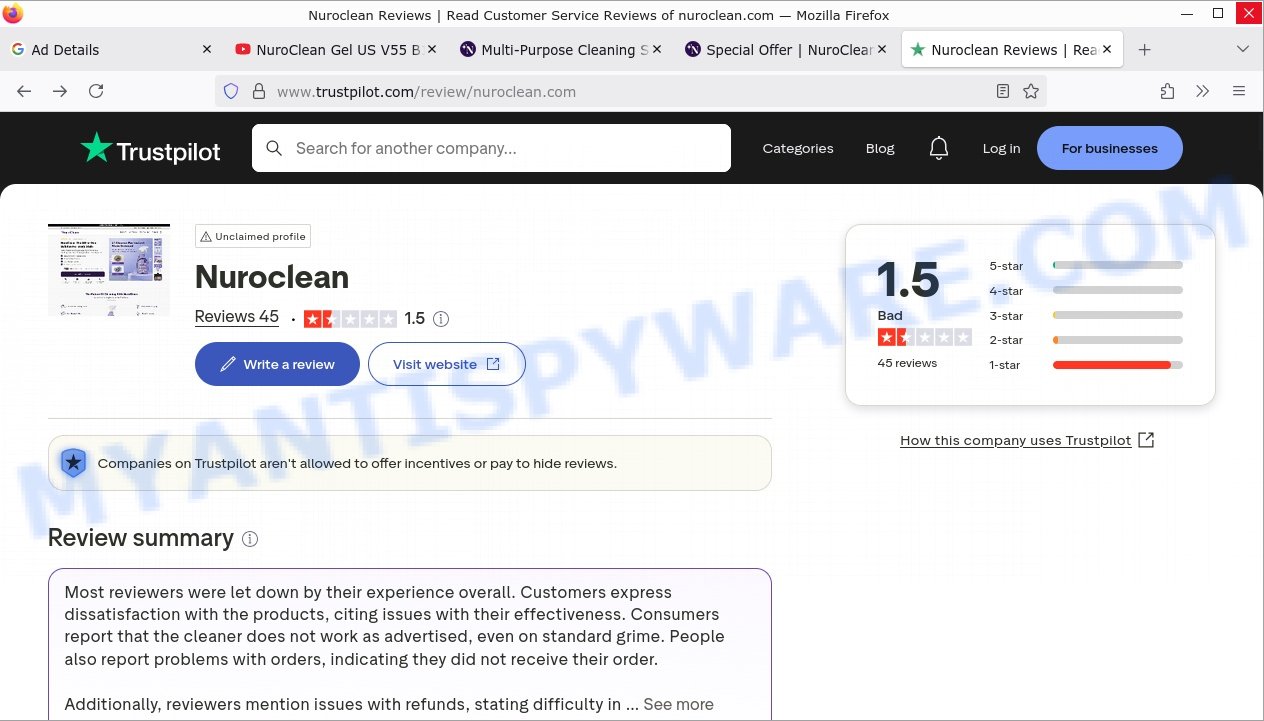Open the For businesses page
This screenshot has width=1264, height=721.
click(x=1110, y=148)
